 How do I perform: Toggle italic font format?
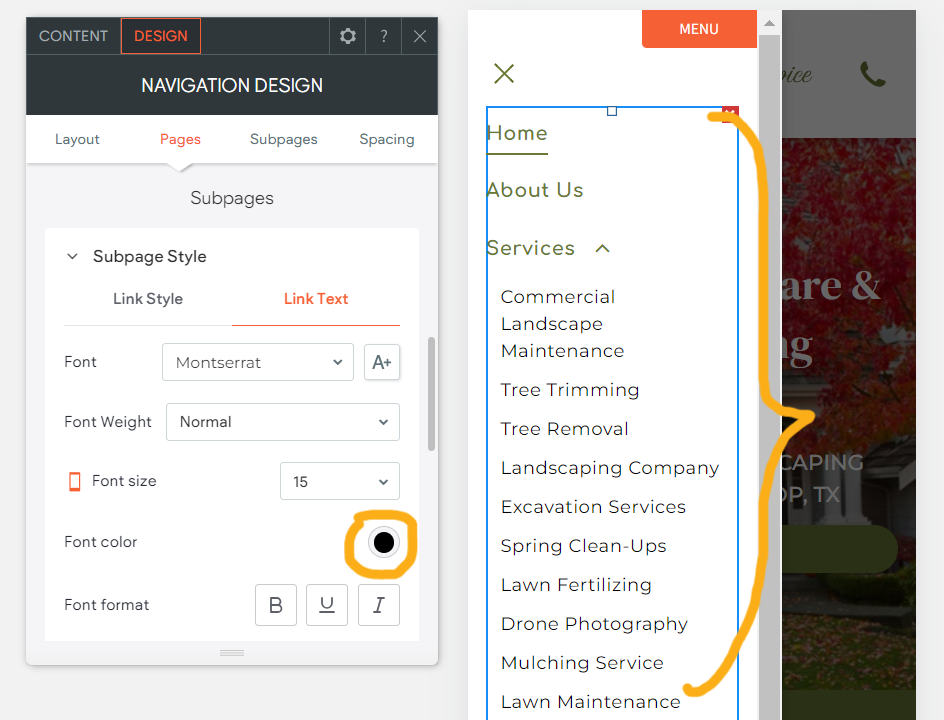[x=379, y=605]
